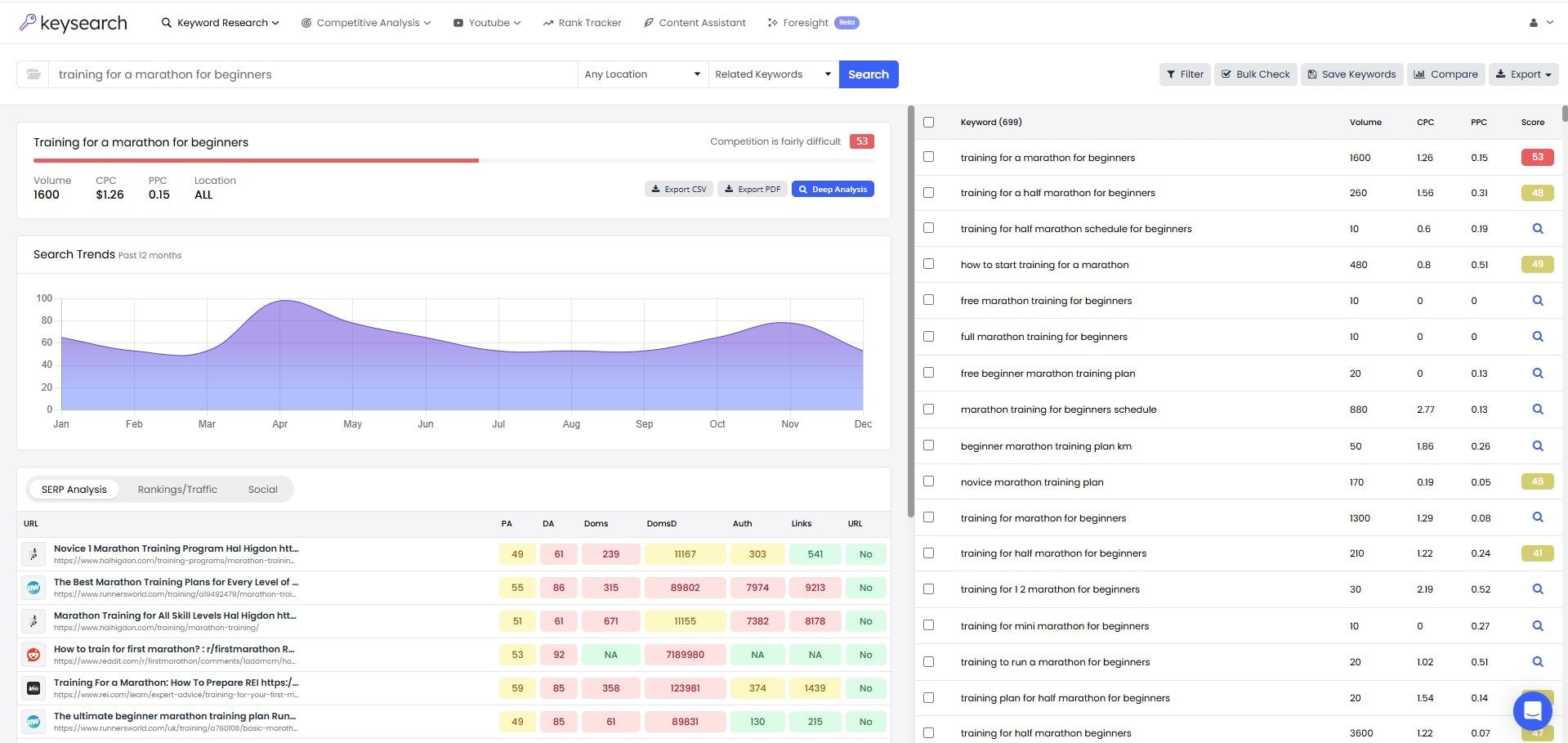Viewport: 1568px width, 743px height.
Task: Open the Export dropdown menu
Action: tap(1523, 74)
